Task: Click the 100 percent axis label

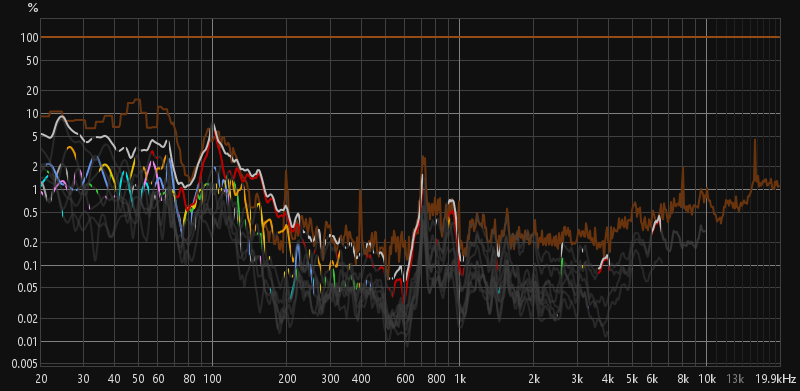Action: pos(31,38)
